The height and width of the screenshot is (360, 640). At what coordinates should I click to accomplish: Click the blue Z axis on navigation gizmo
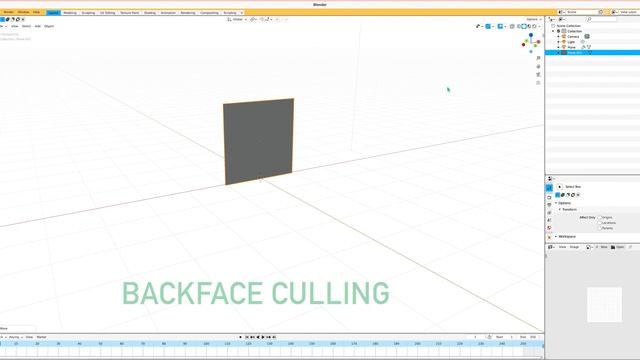click(531, 35)
